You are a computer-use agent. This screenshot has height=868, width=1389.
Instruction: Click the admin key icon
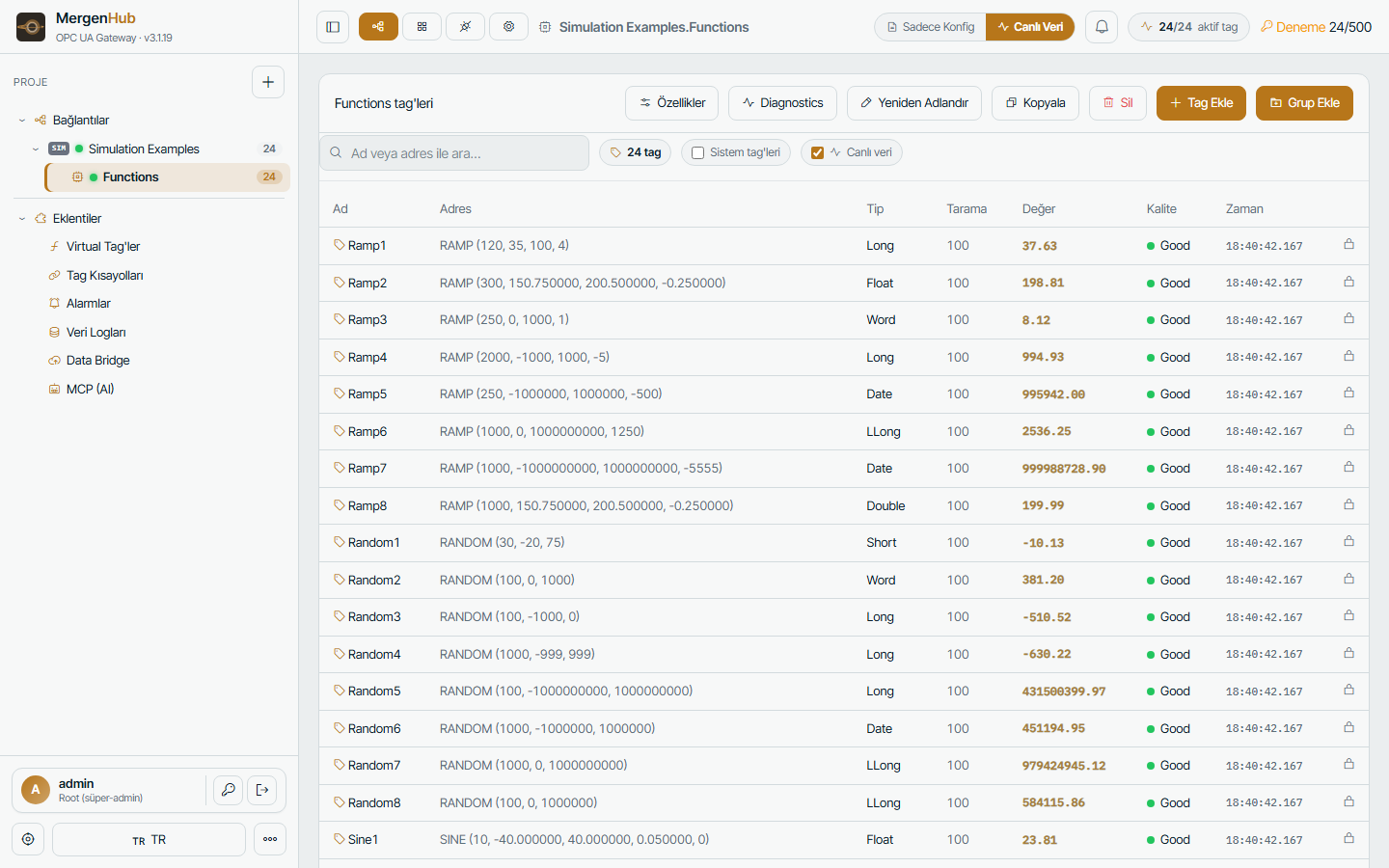coord(228,790)
